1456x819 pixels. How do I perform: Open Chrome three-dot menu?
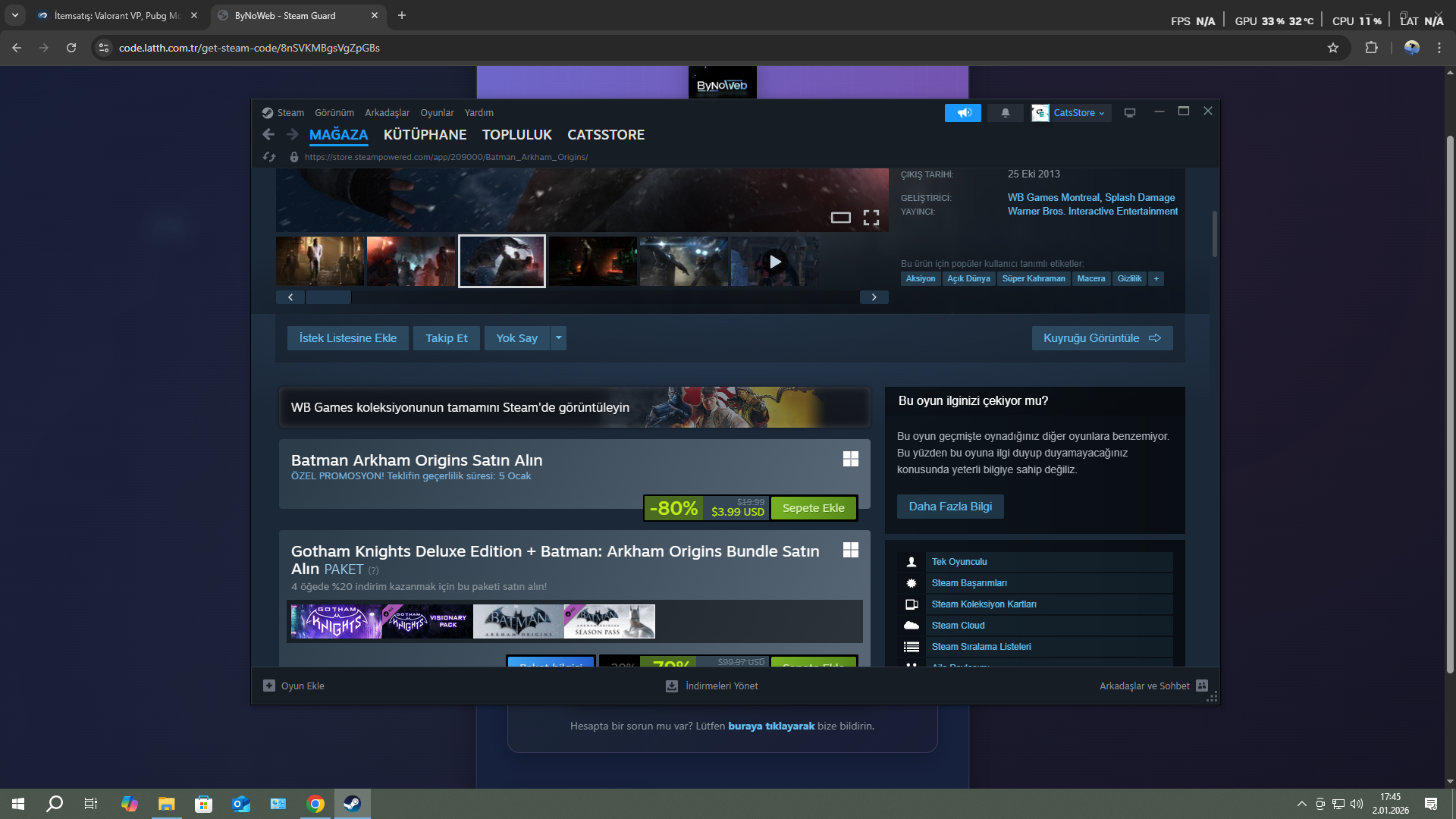(1439, 48)
